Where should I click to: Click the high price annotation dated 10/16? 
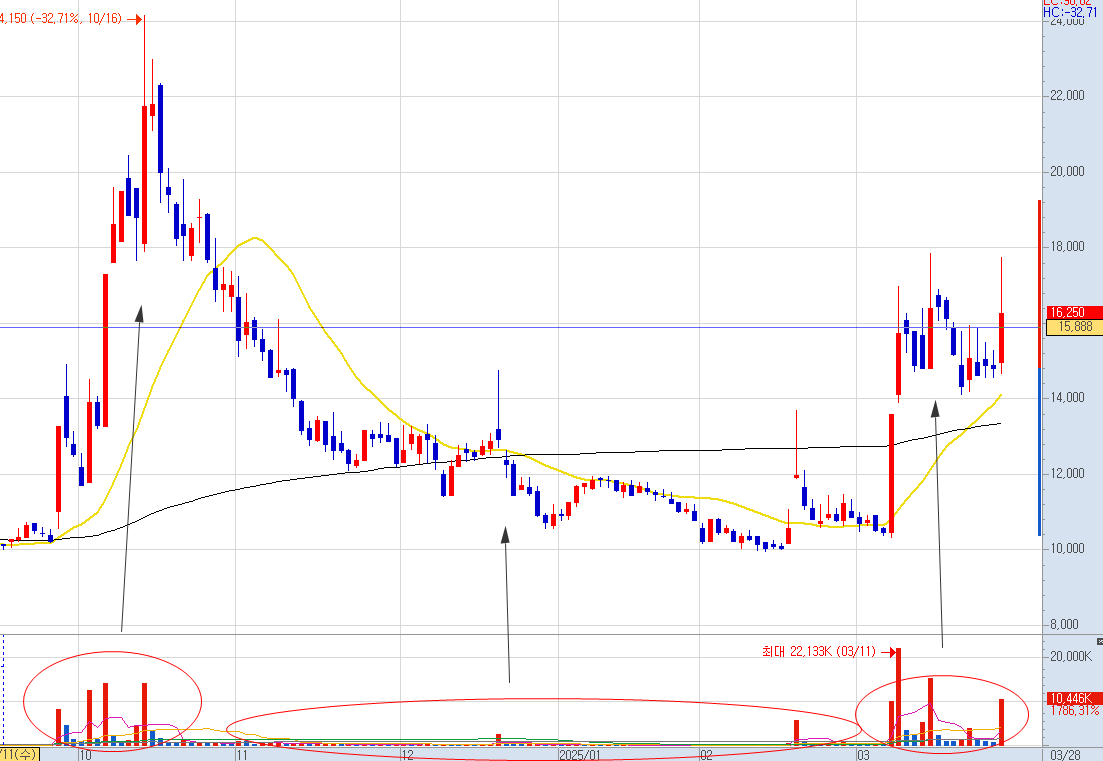[x=70, y=19]
